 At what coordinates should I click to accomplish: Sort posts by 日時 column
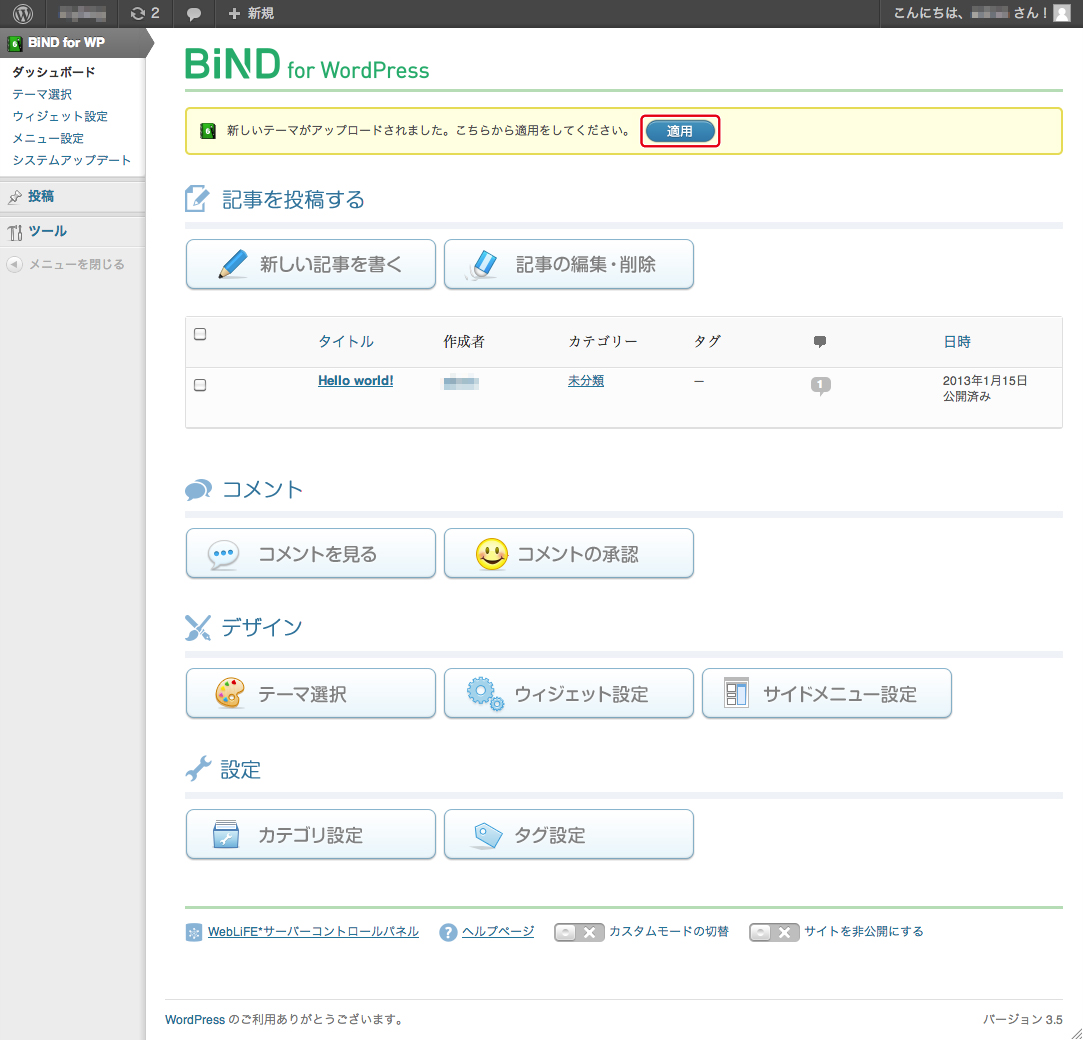tap(957, 341)
